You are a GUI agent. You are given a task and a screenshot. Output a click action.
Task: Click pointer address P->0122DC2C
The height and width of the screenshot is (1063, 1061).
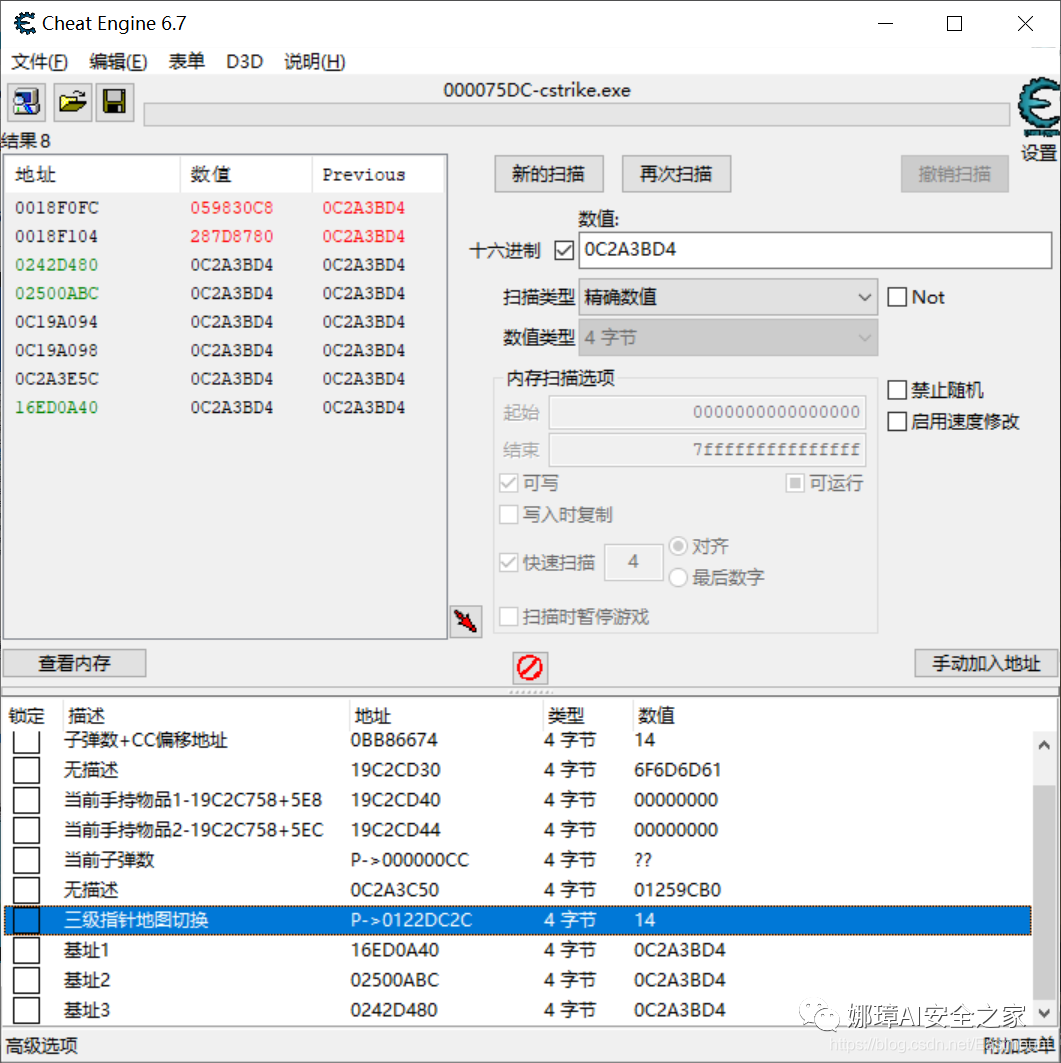pyautogui.click(x=411, y=920)
